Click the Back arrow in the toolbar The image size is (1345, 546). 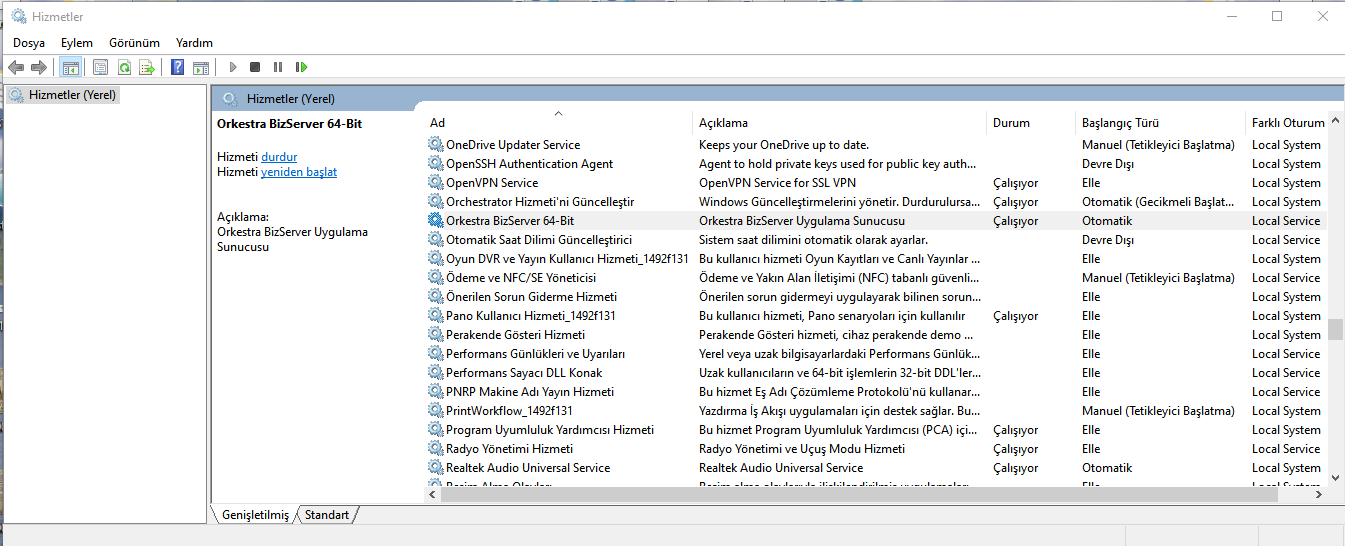[x=16, y=67]
